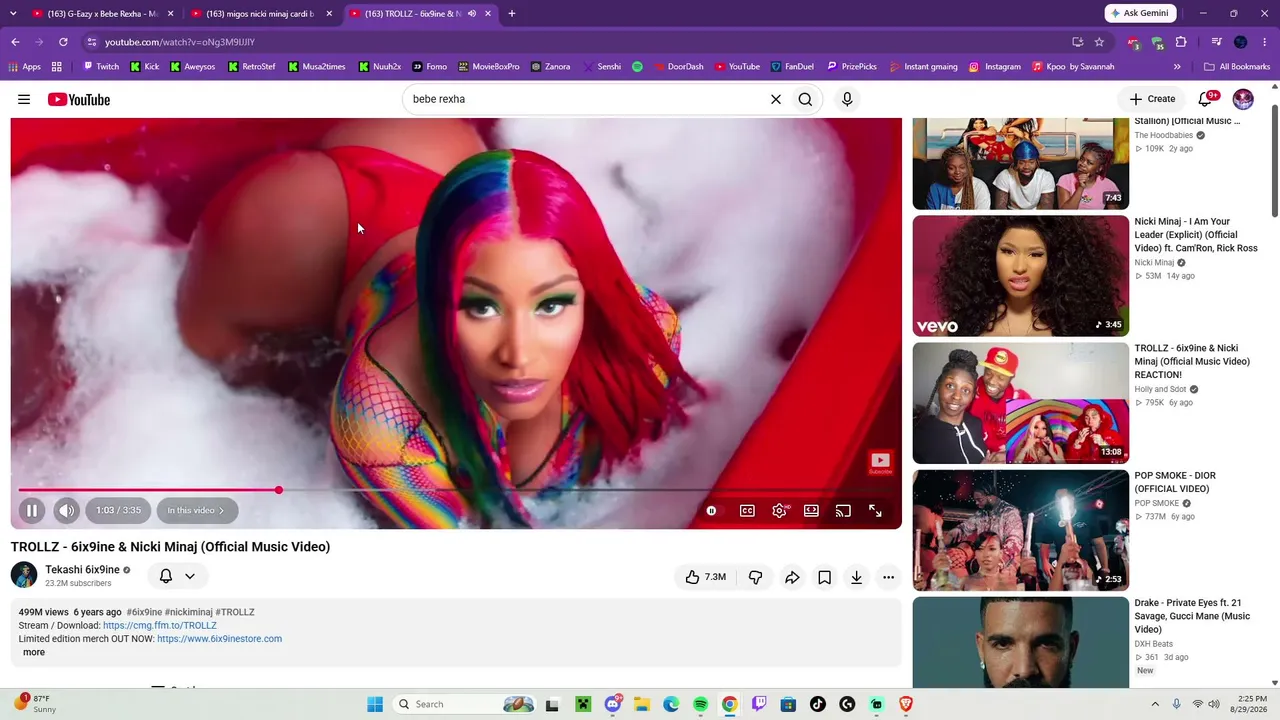The image size is (1280, 720).
Task: Visit the Tekashi 6ix9ine channel name link
Action: click(82, 569)
